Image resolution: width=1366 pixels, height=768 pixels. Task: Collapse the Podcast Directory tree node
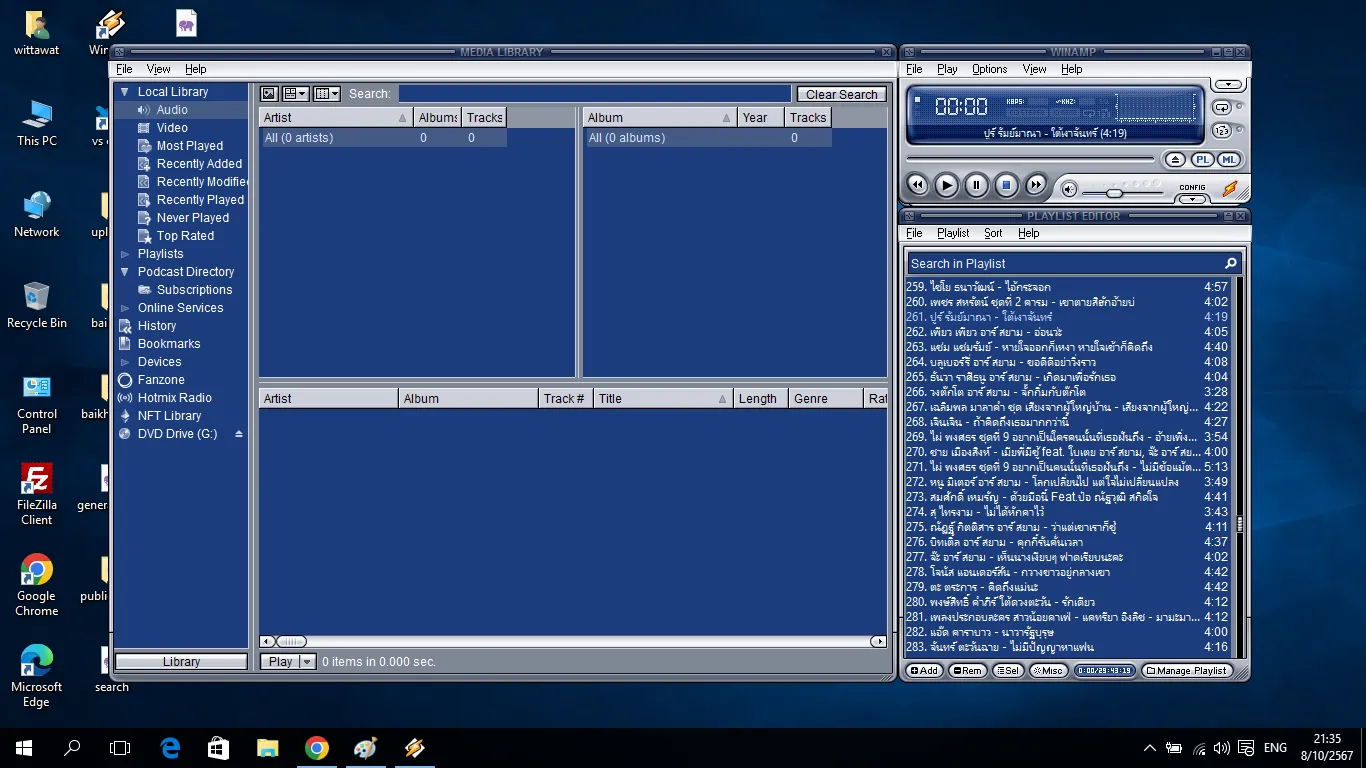[125, 272]
